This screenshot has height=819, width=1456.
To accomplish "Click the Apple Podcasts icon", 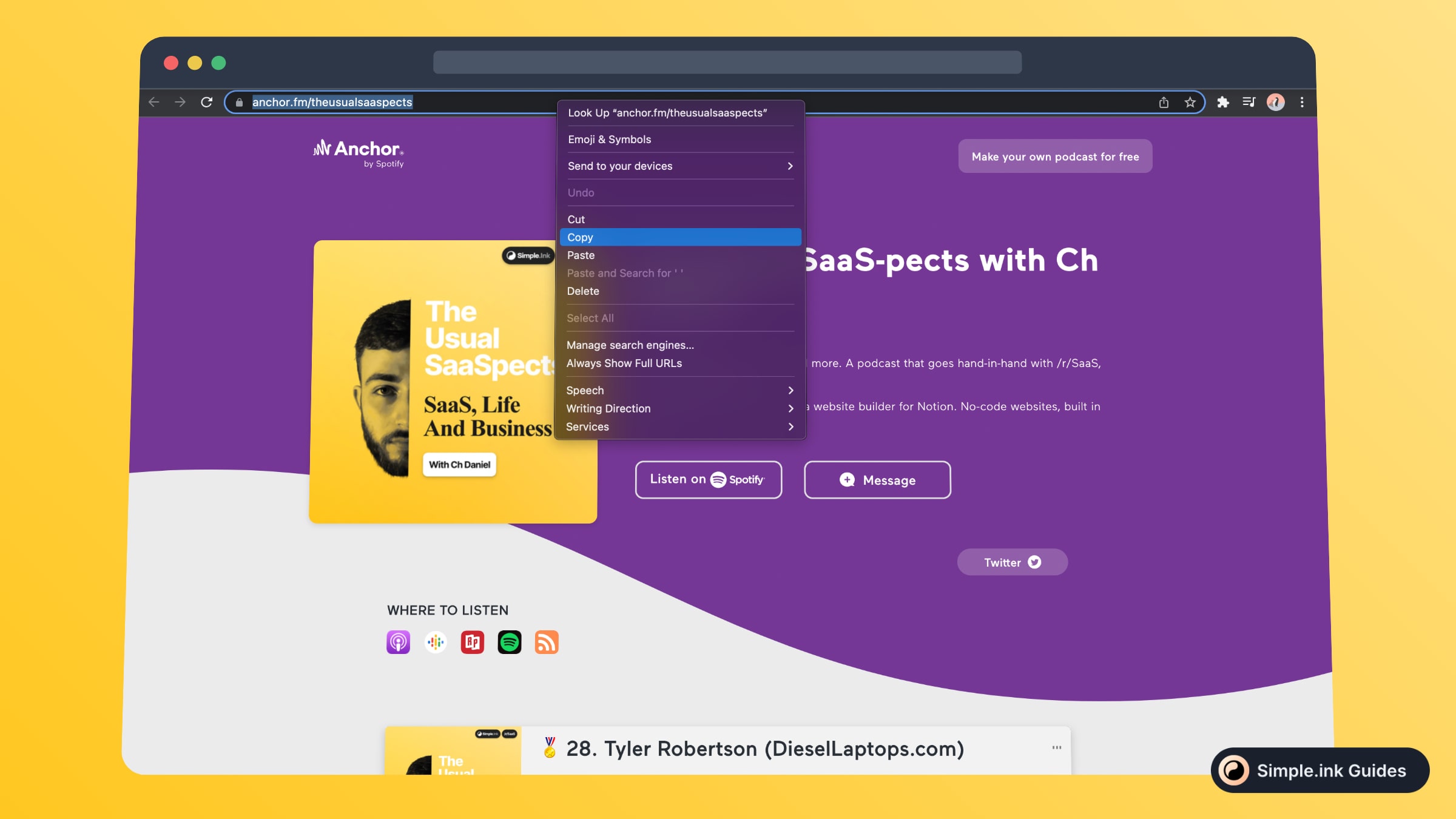I will click(398, 642).
